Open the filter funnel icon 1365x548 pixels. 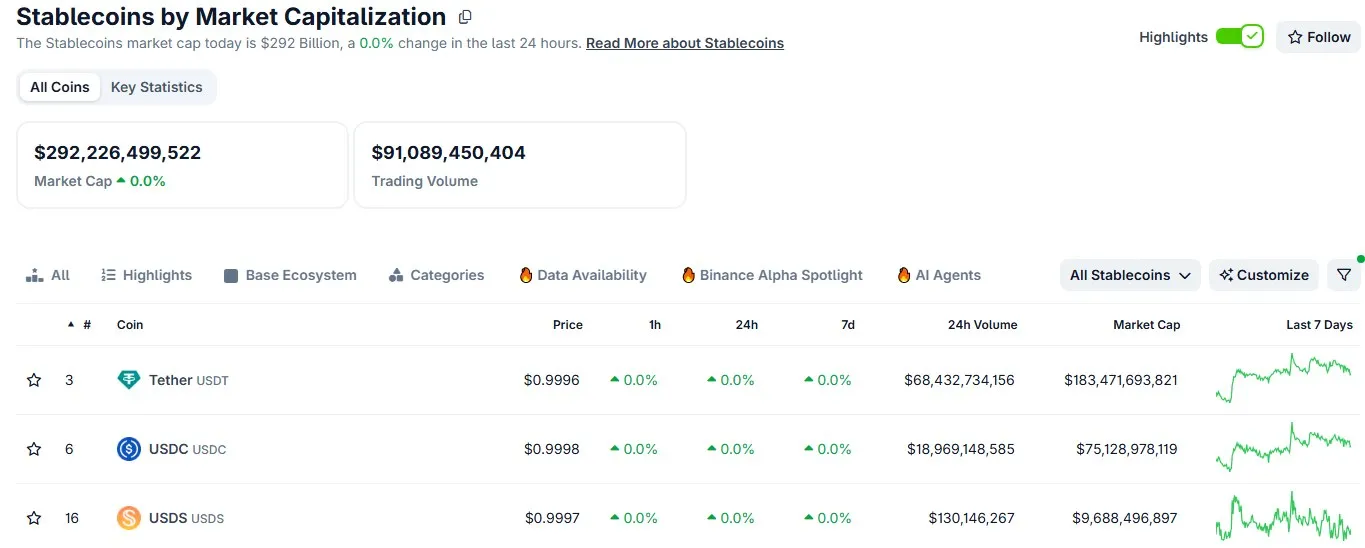click(1343, 275)
